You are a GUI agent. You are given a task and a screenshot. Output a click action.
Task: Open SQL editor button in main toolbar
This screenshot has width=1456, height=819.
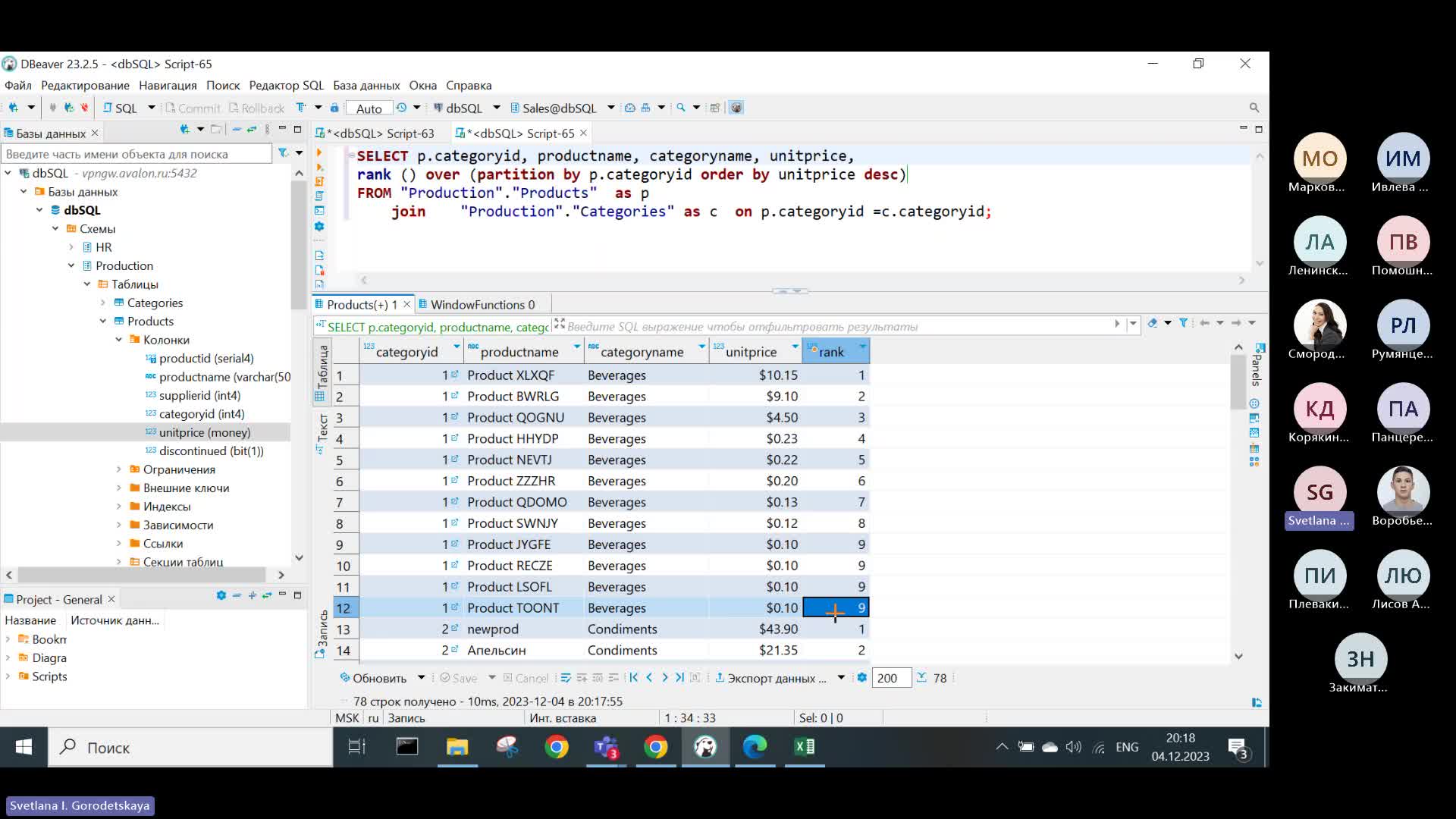[x=121, y=108]
